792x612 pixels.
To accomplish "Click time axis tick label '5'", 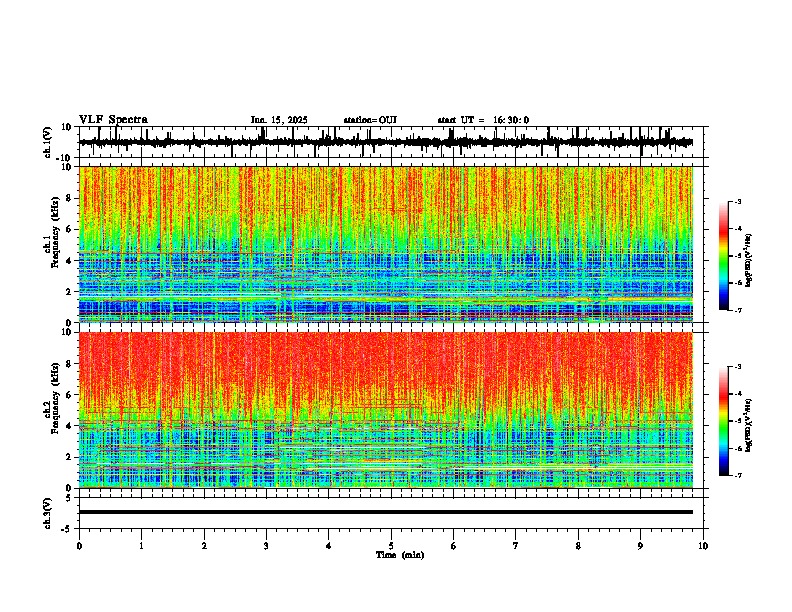I will (391, 546).
